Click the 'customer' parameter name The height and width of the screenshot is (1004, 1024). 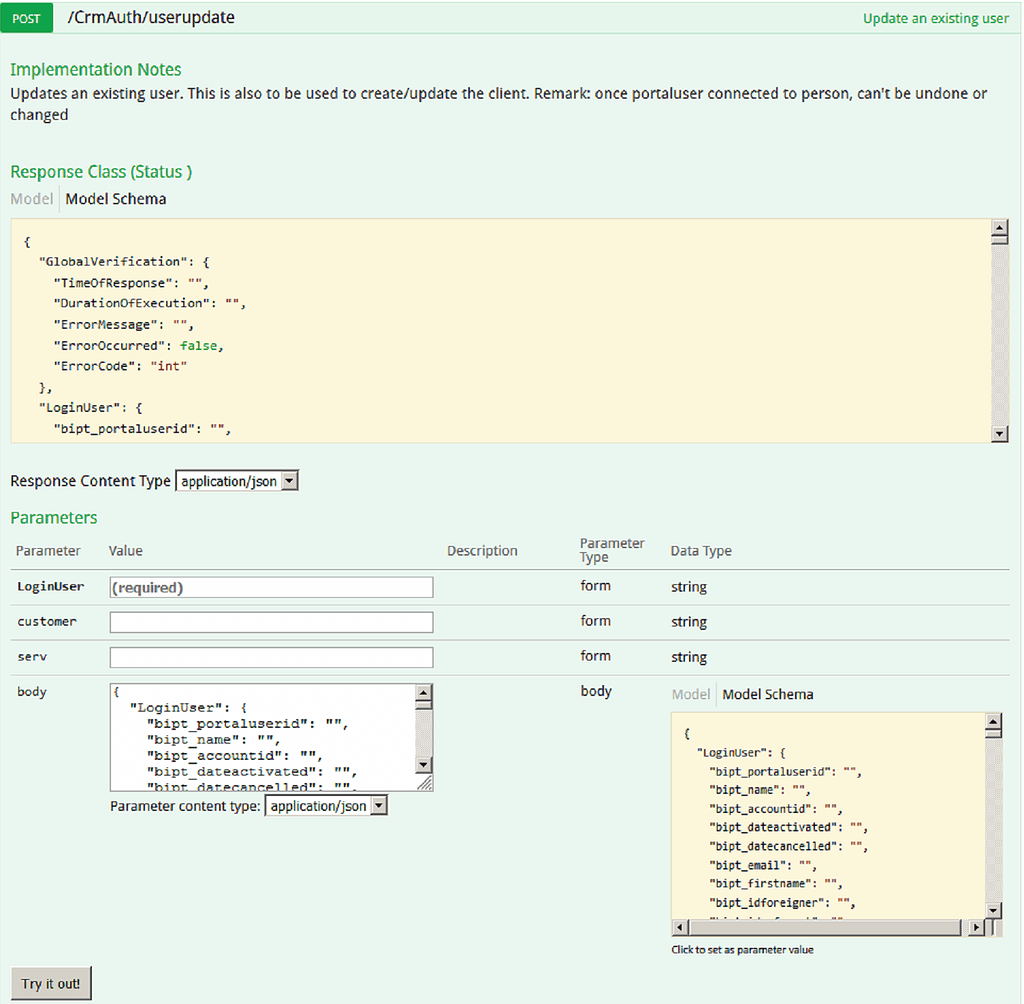click(46, 621)
